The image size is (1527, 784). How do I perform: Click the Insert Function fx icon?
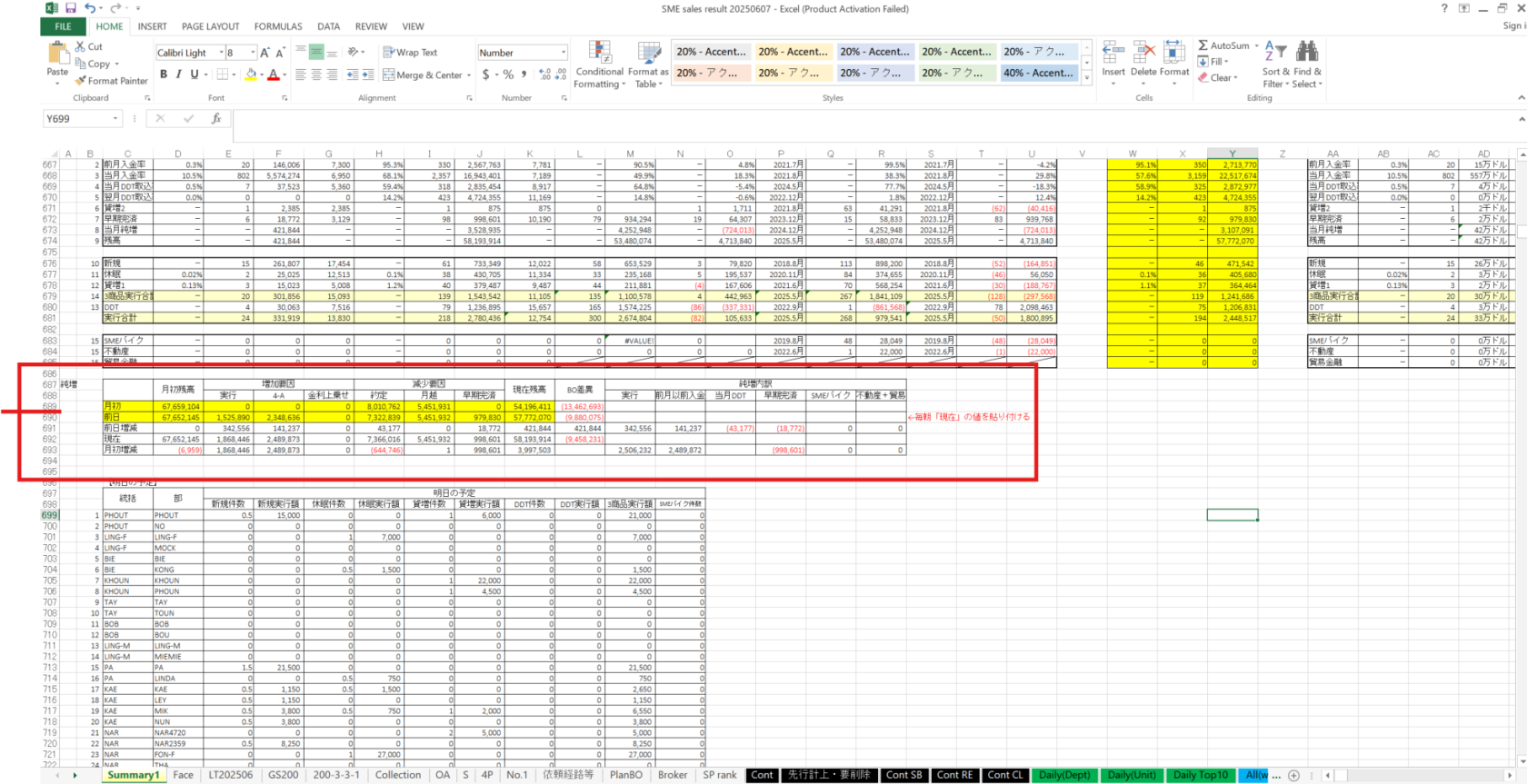(216, 119)
